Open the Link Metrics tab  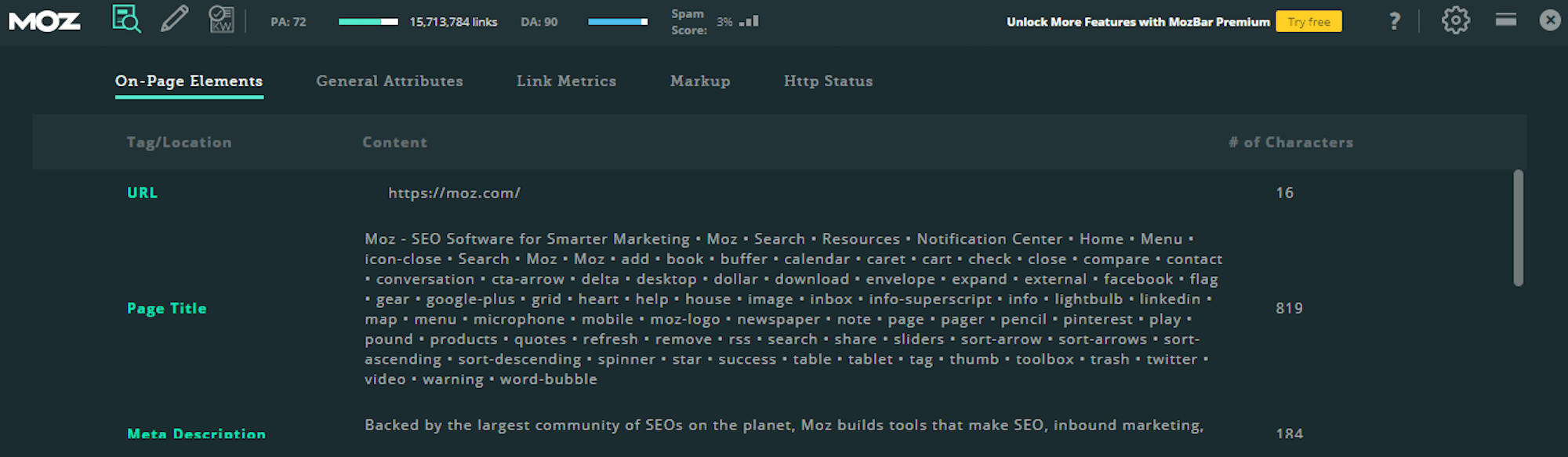point(566,81)
